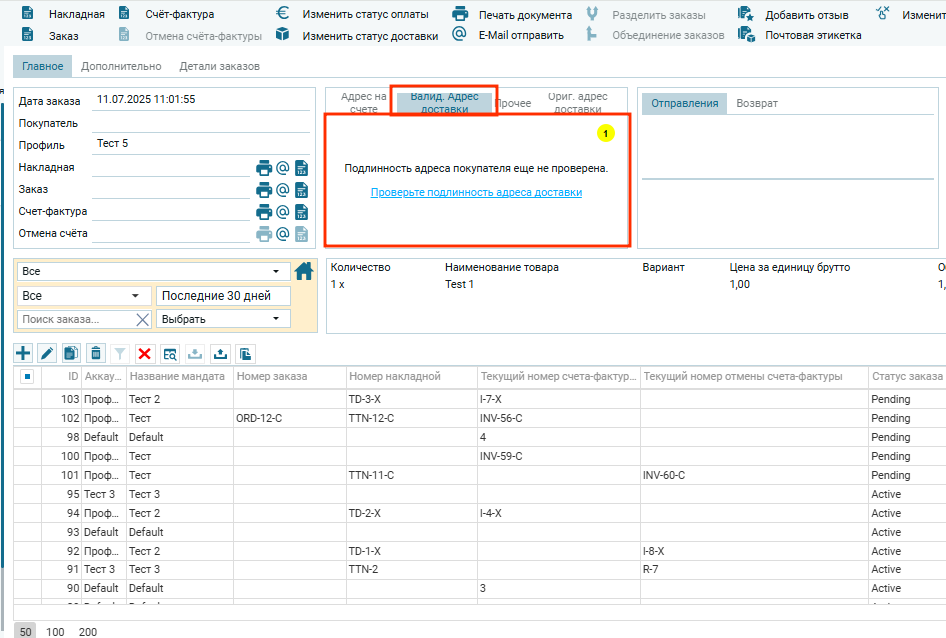Click the 'Поиск заказа...' search field
This screenshot has height=638, width=946.
[76, 319]
